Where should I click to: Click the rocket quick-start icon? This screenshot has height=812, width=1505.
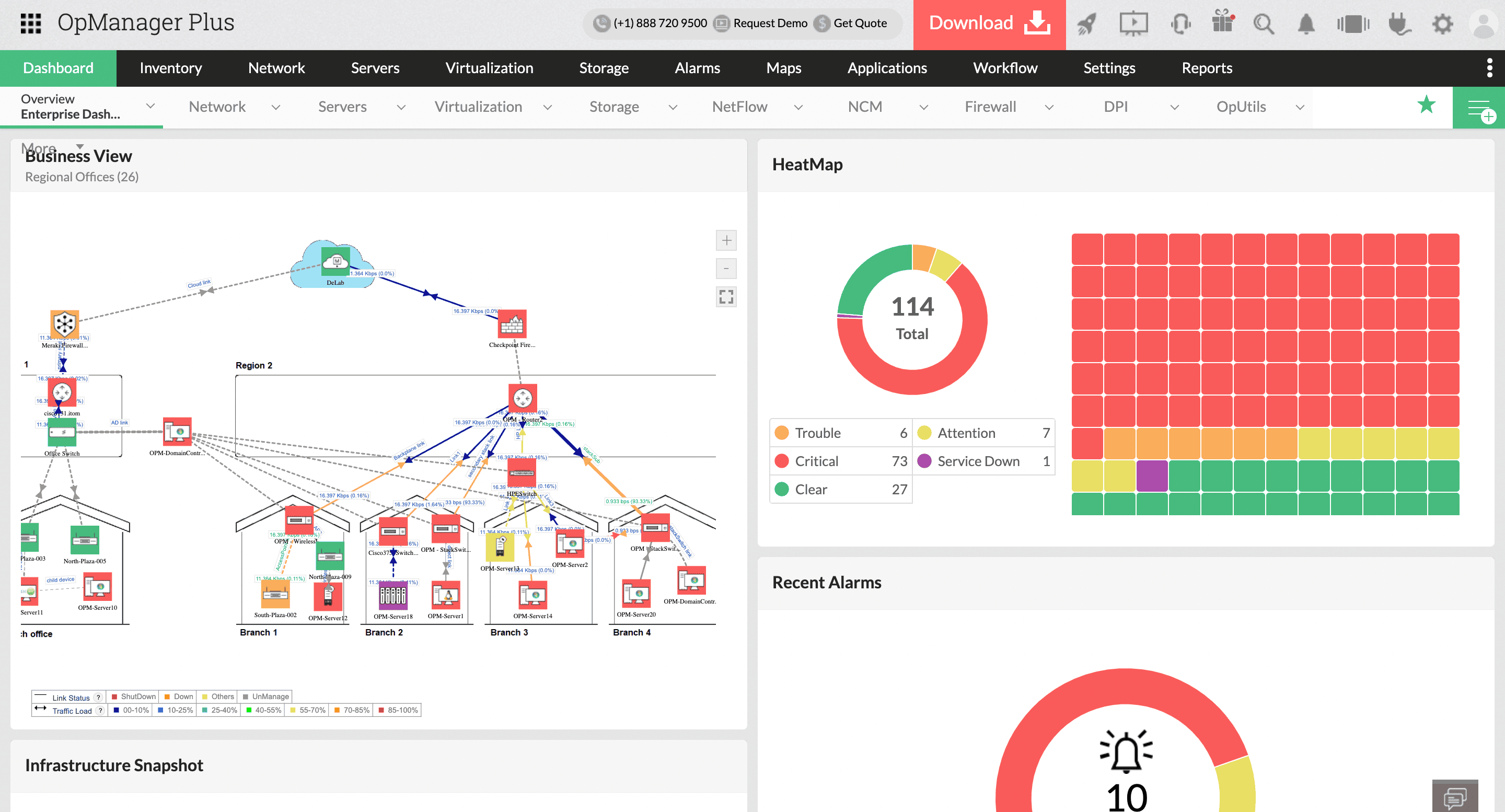1087,24
